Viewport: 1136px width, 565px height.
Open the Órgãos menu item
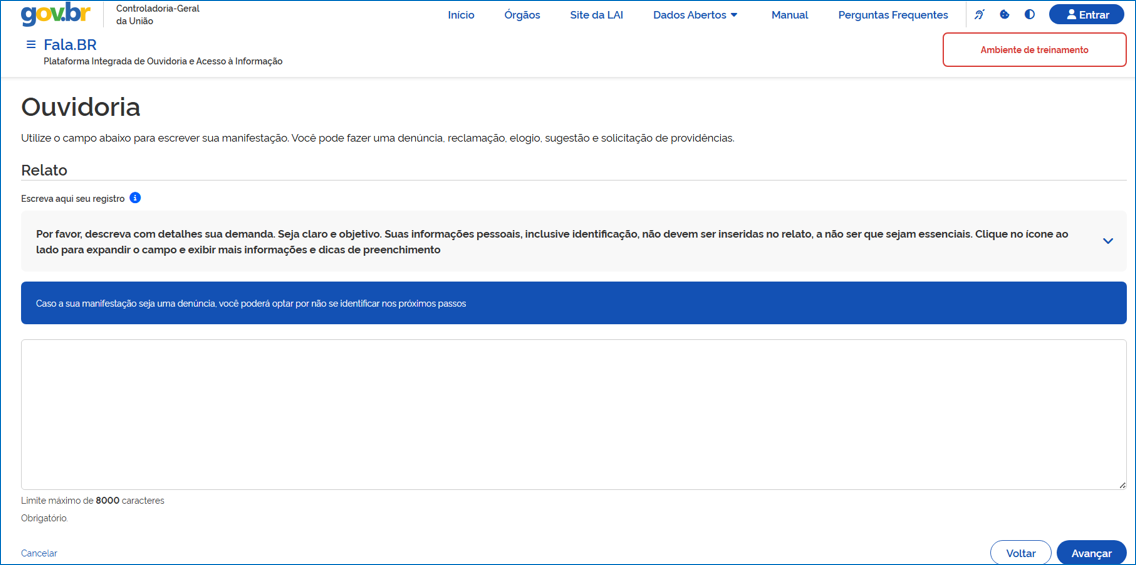point(522,15)
